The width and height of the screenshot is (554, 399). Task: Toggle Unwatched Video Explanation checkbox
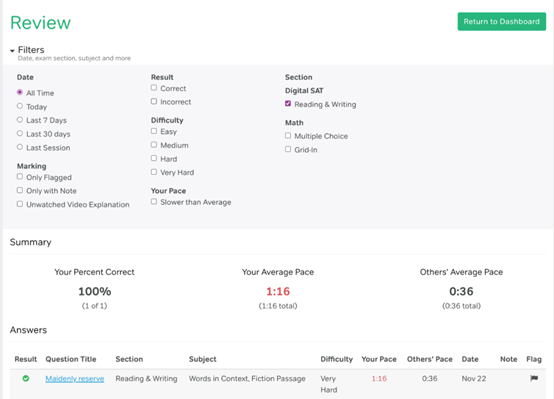click(20, 204)
